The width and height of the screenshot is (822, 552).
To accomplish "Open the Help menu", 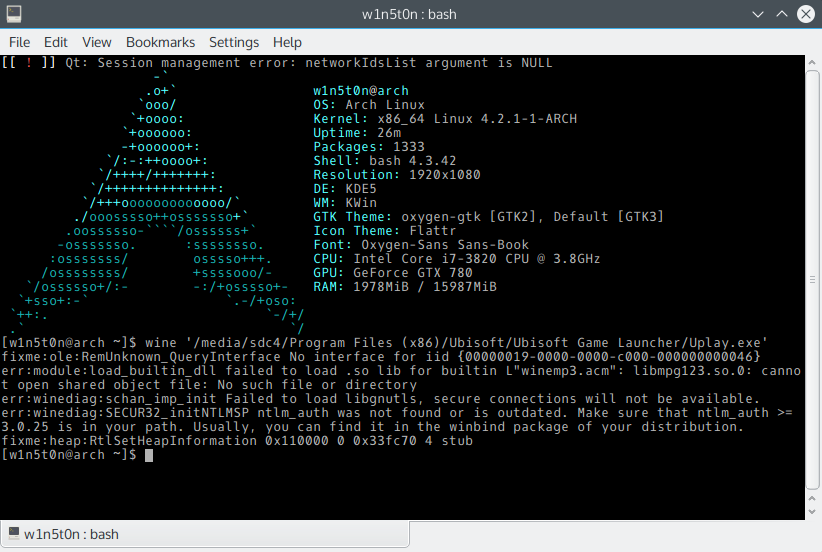I will [x=287, y=42].
